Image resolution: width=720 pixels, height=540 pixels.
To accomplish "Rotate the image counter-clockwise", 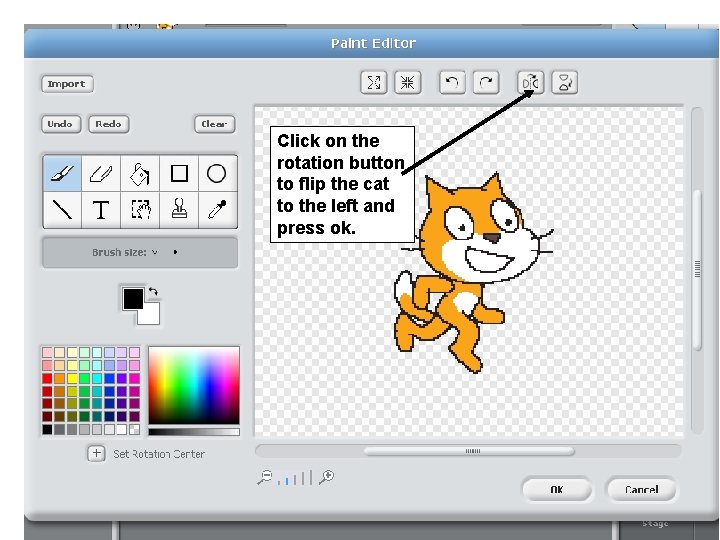I will click(452, 83).
